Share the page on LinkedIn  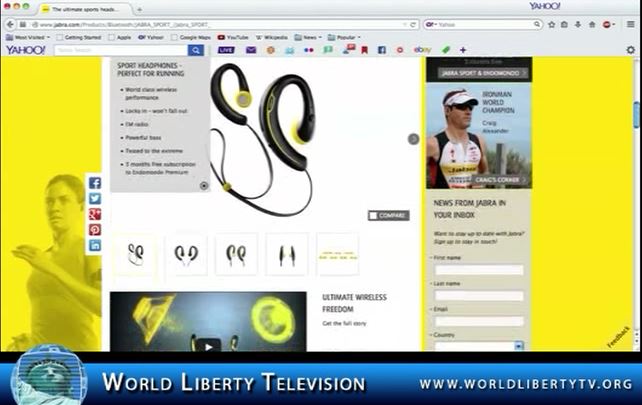95,245
